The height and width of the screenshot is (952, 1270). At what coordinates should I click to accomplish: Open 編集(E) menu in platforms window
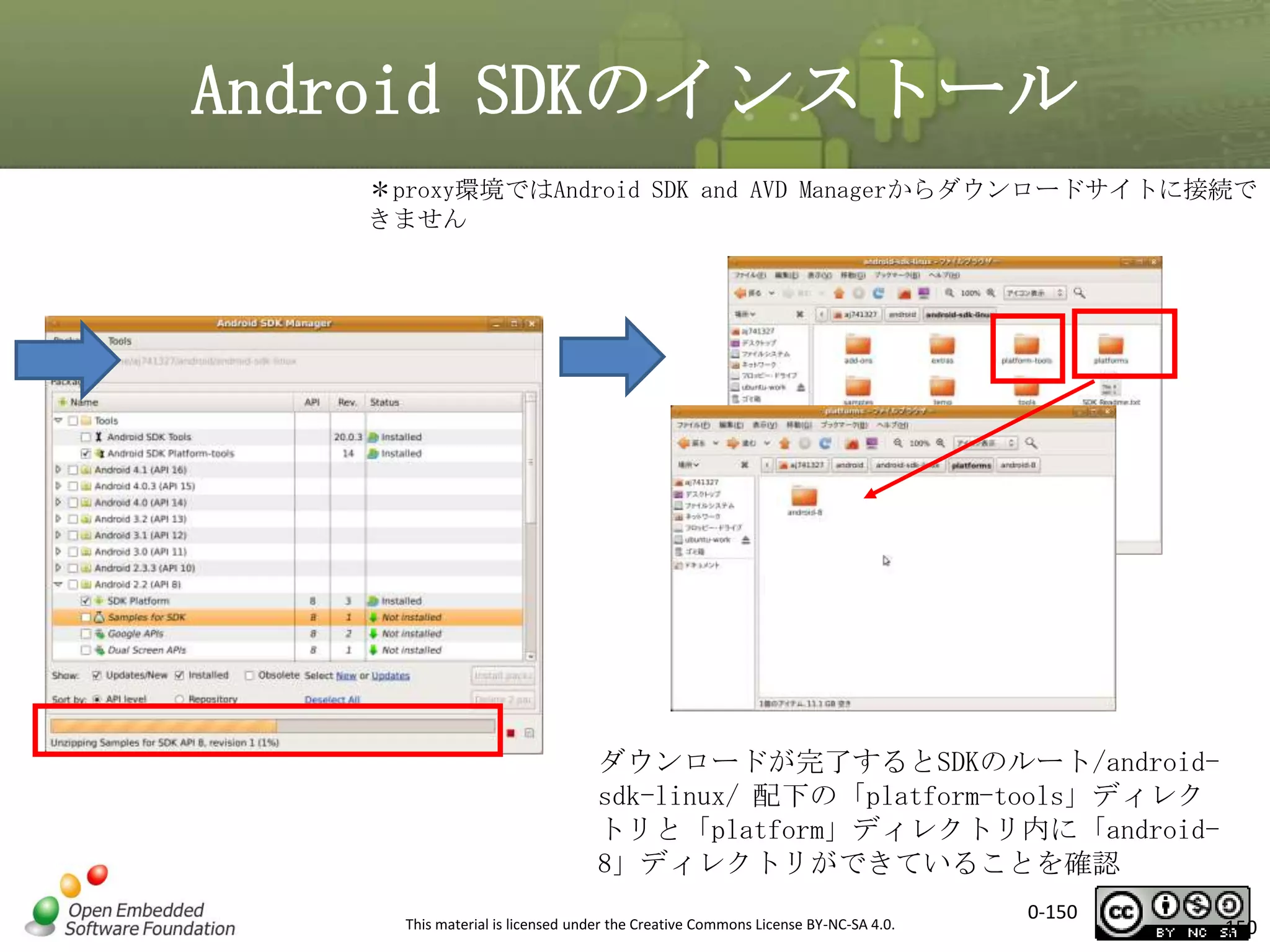click(x=730, y=425)
